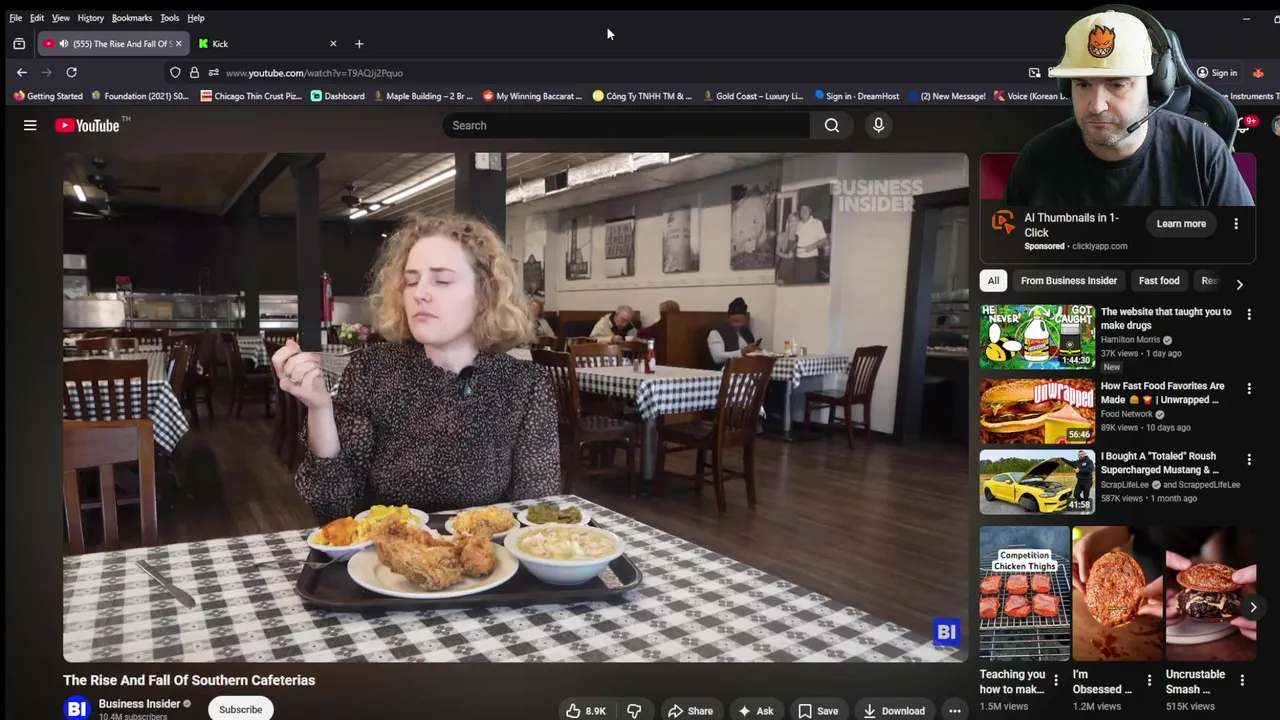Open 'Chicago Thin Crust Piz...' bookmark
This screenshot has width=1280, height=720.
pos(251,96)
